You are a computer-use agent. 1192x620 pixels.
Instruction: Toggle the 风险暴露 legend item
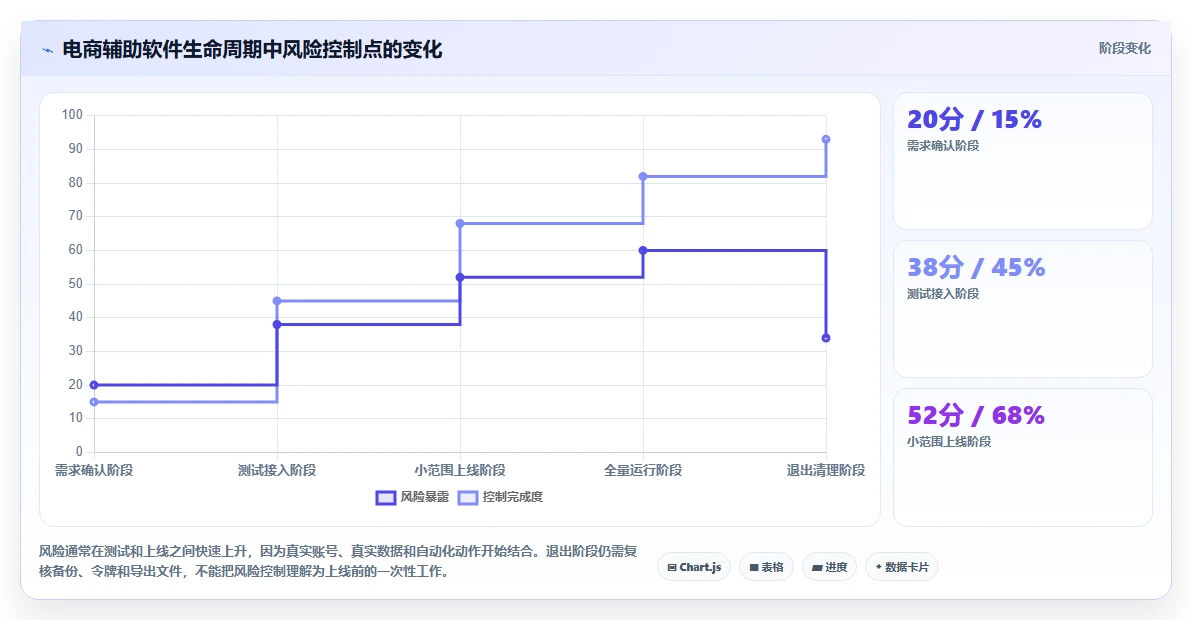click(x=412, y=497)
